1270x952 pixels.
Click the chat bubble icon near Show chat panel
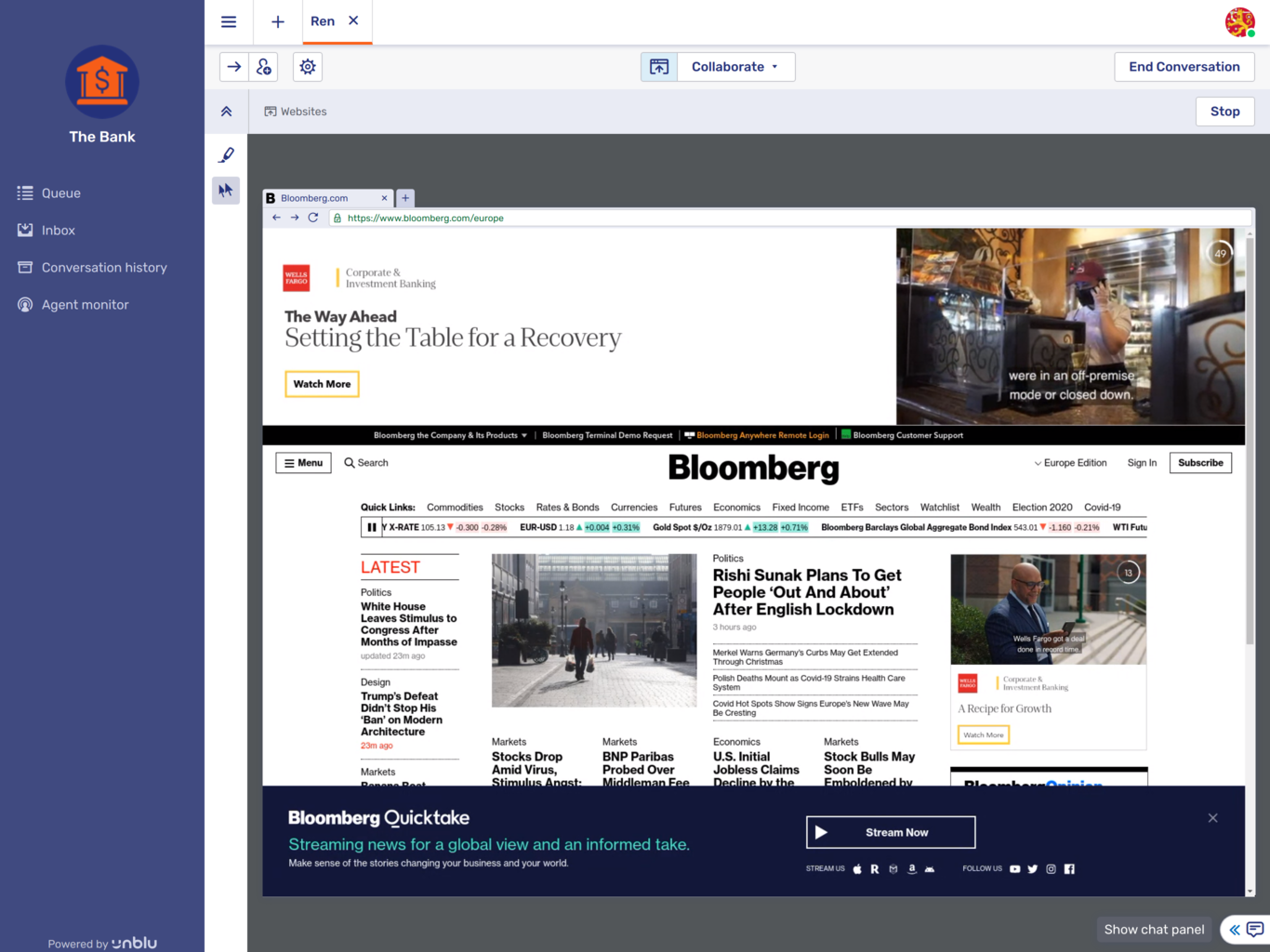[1253, 929]
